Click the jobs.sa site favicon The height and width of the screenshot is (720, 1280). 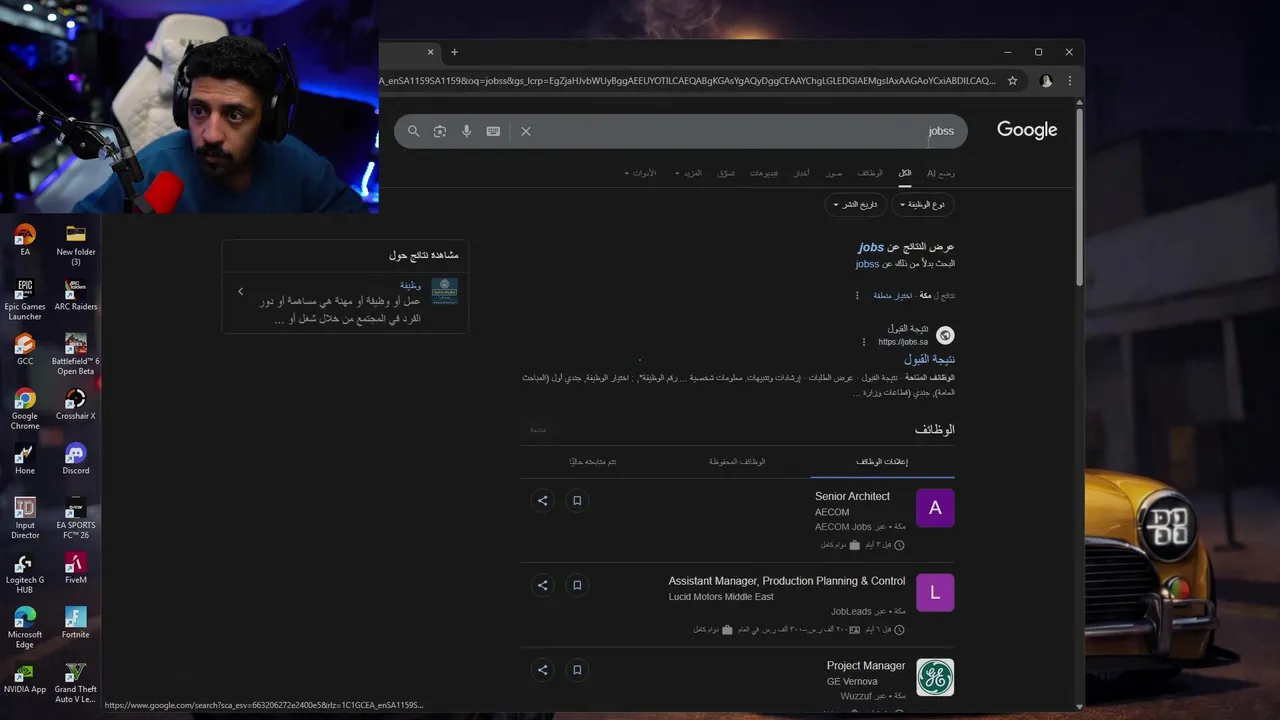[x=945, y=335]
